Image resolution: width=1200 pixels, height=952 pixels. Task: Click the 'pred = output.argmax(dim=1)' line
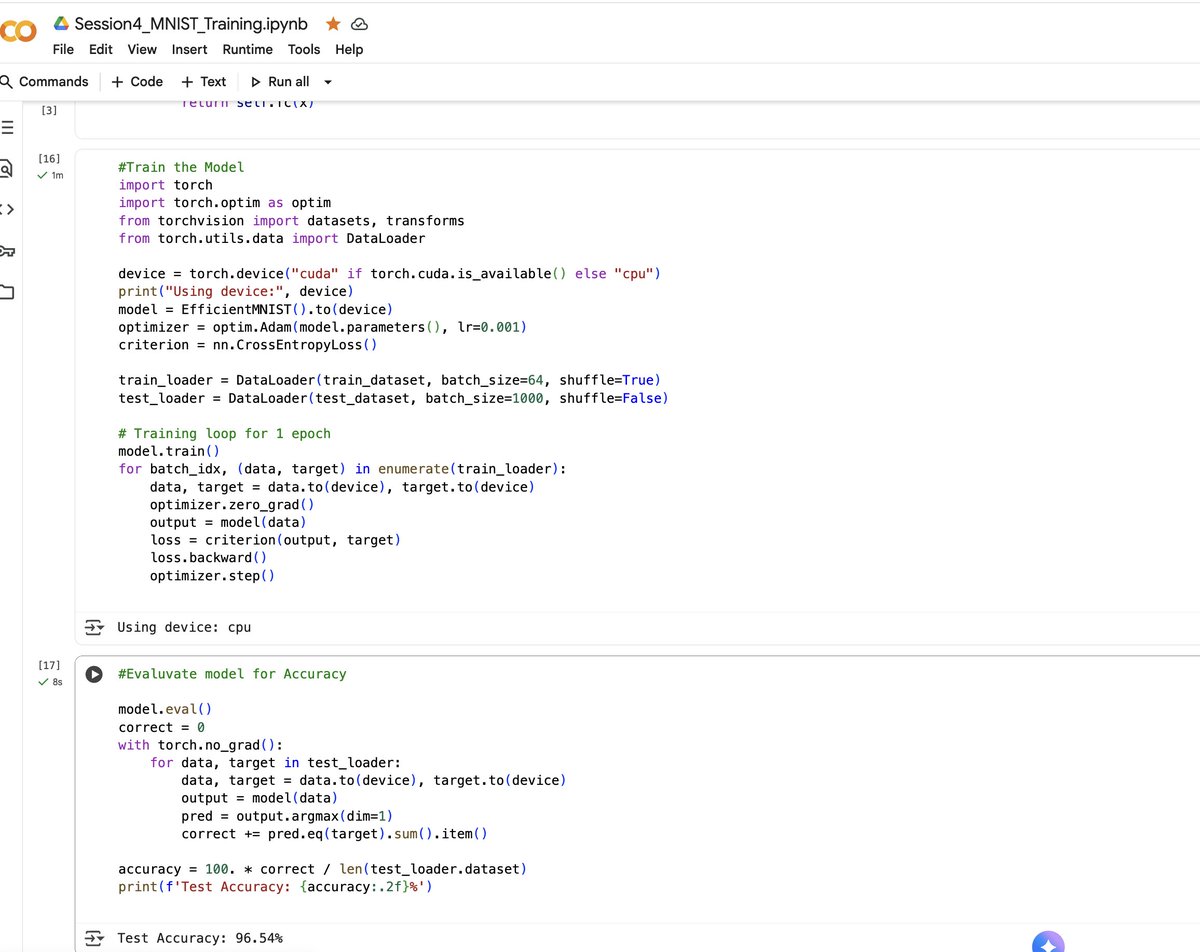[288, 816]
